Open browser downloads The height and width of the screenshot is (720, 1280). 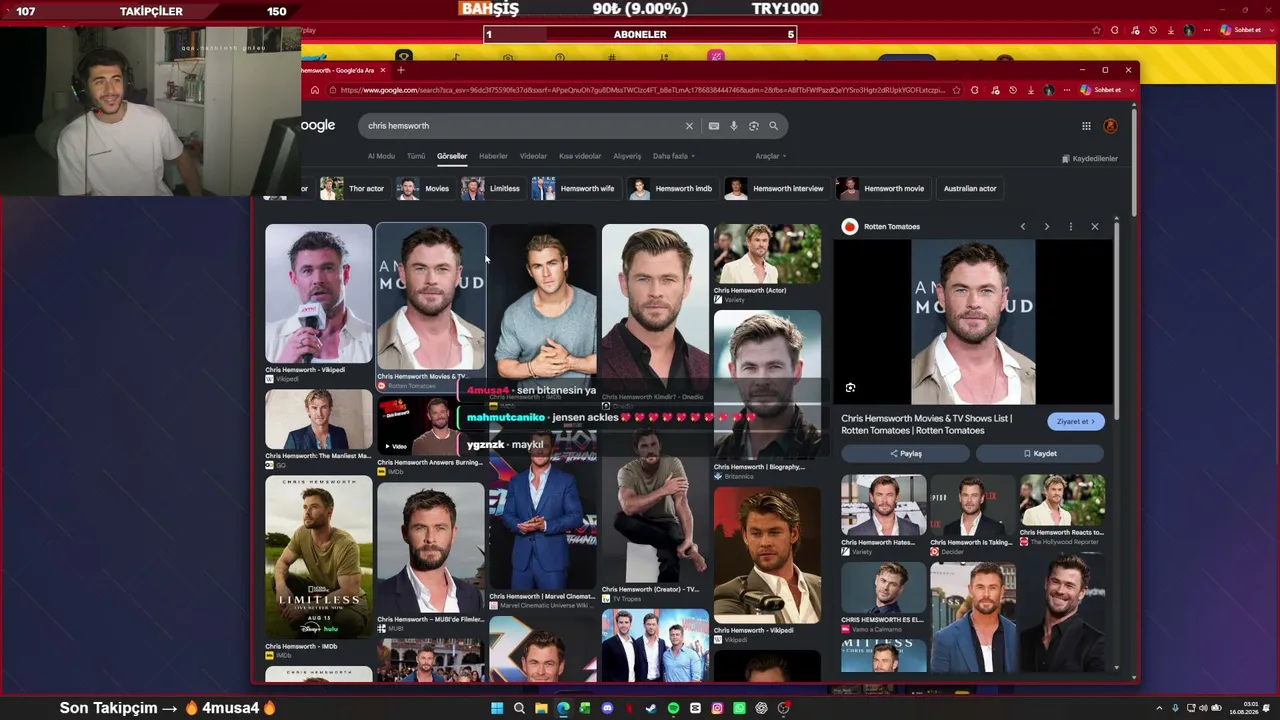pyautogui.click(x=1031, y=90)
